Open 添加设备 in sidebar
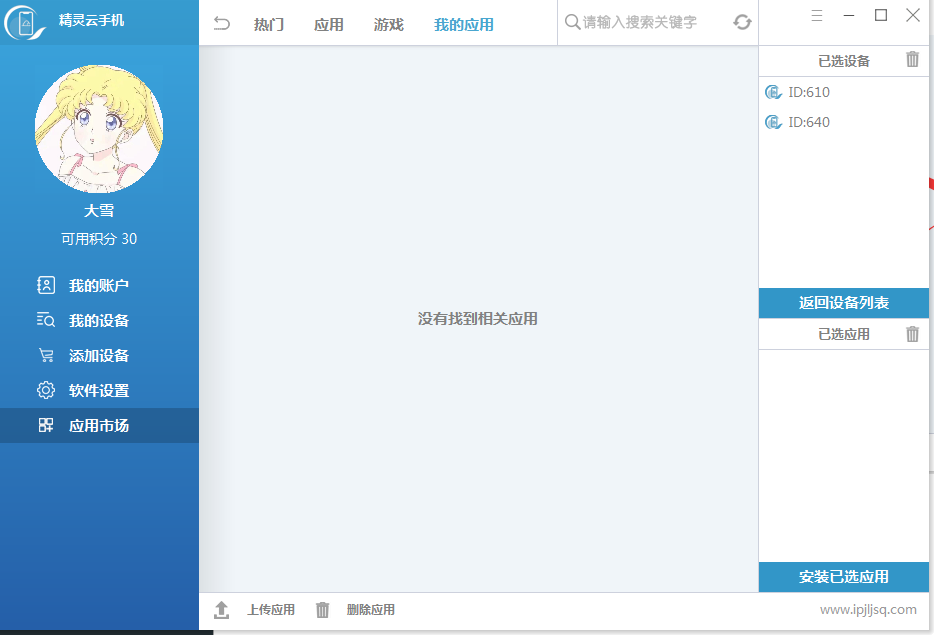 point(99,356)
